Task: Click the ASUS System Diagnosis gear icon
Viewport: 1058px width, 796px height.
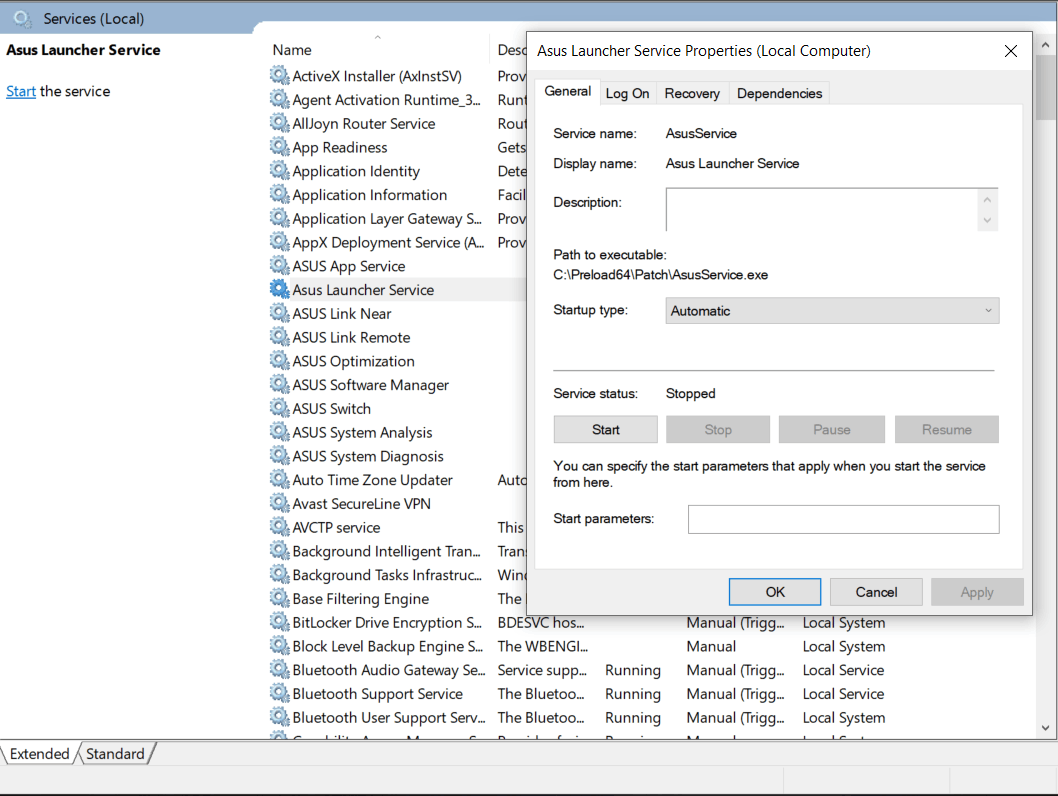Action: pyautogui.click(x=279, y=455)
